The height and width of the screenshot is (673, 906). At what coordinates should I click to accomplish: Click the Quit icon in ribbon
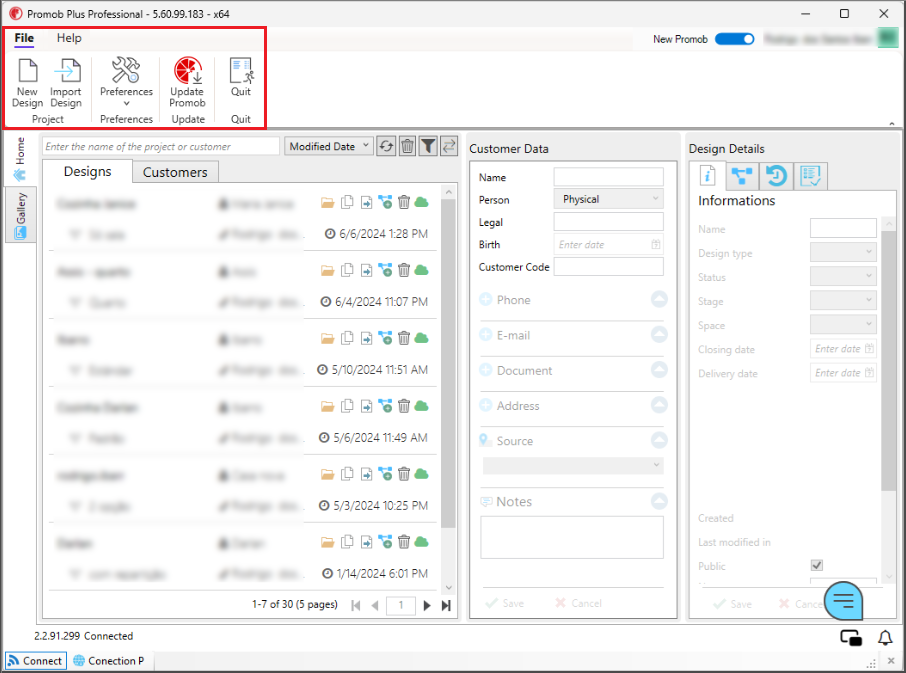241,70
